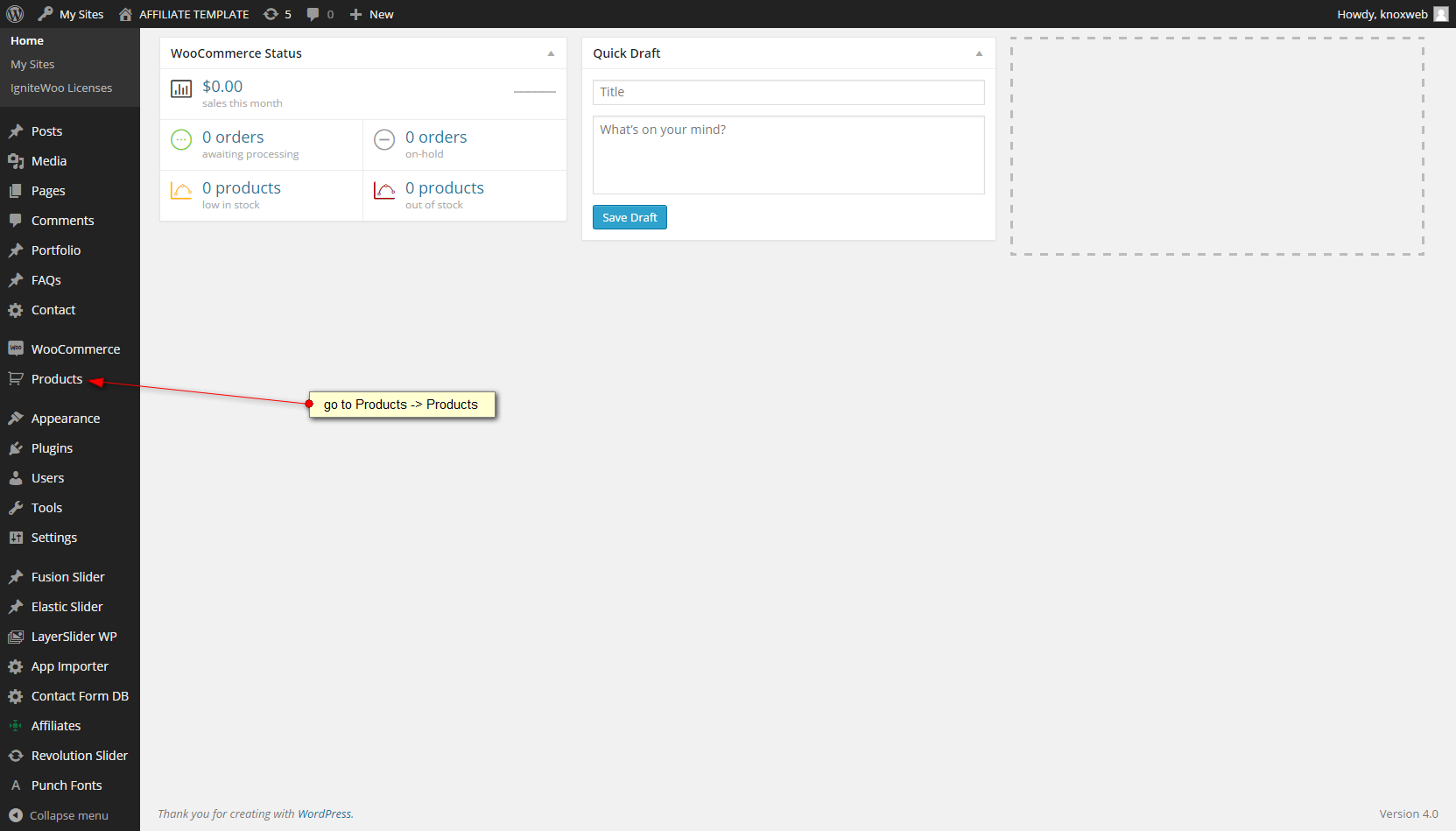Open the Revolution Slider menu item
Viewport: 1456px width, 831px height.
pos(79,756)
